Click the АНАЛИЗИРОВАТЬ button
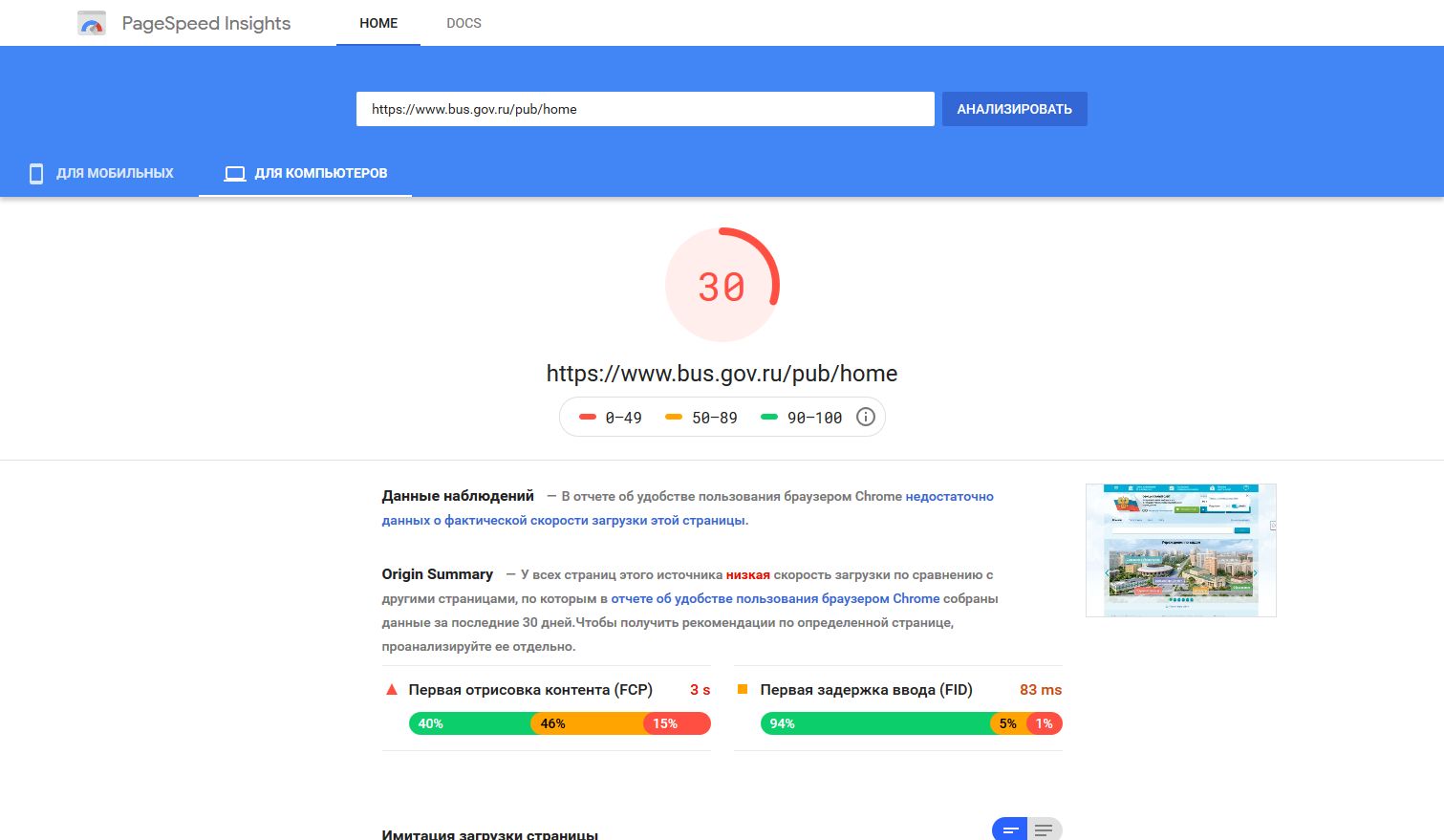The image size is (1444, 840). tap(1015, 109)
